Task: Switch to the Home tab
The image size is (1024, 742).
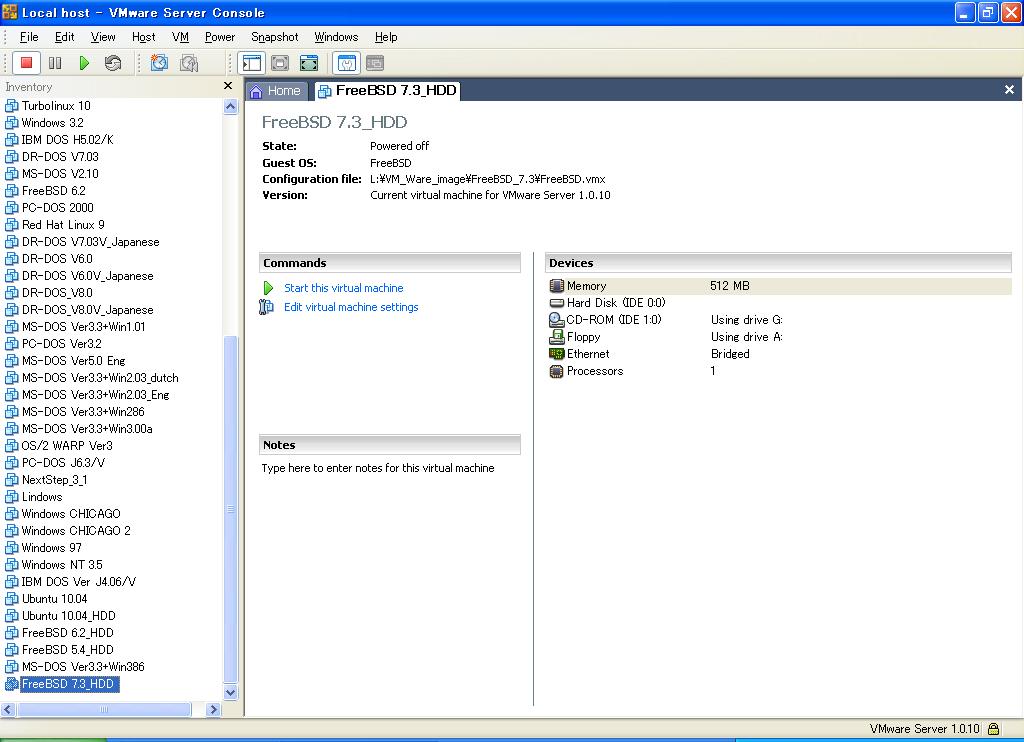Action: point(276,91)
